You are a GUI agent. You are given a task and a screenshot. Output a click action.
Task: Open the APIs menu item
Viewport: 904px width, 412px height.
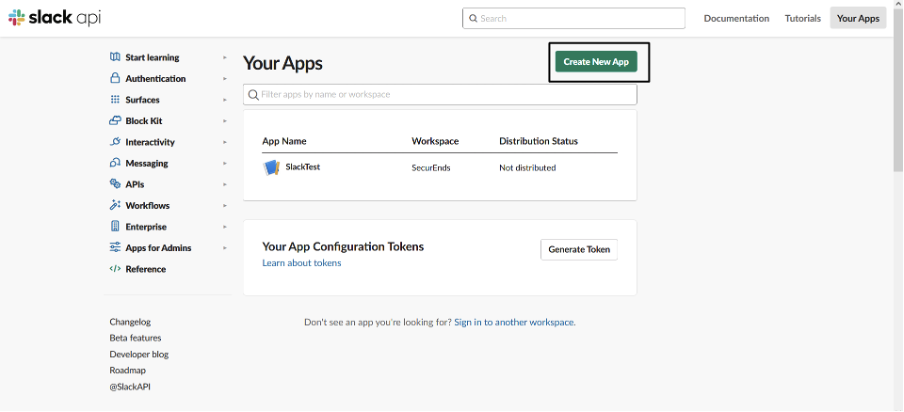point(135,184)
